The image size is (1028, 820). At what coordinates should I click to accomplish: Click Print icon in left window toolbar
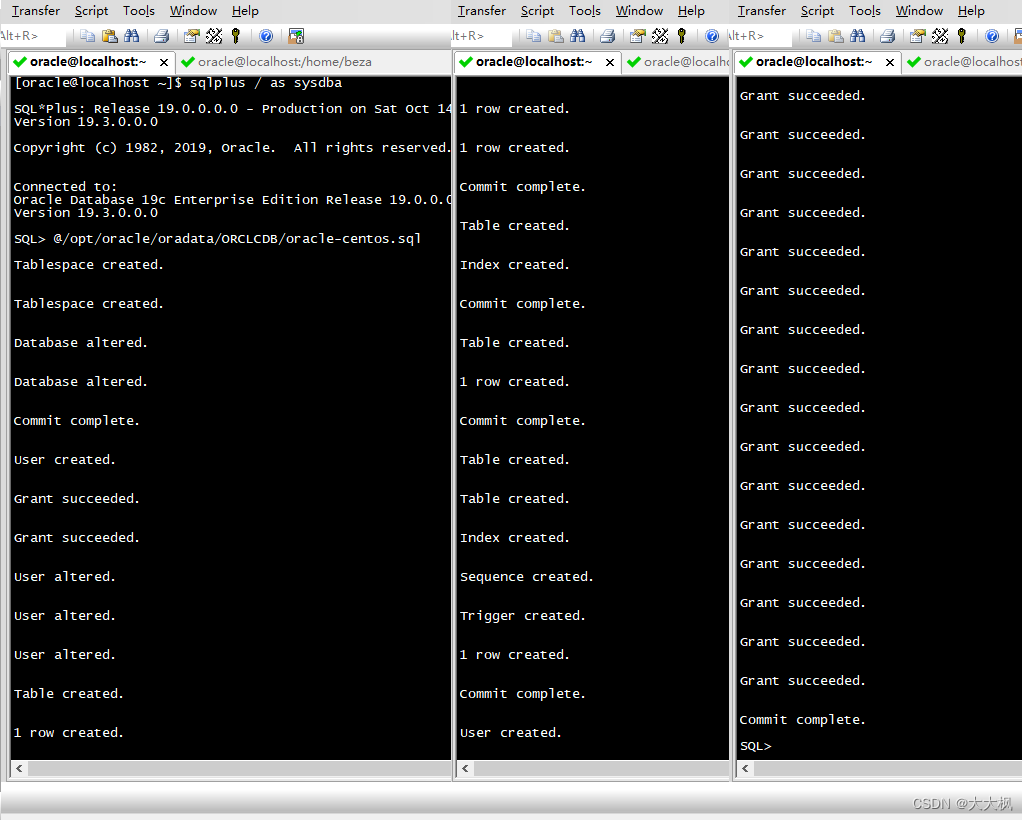(x=161, y=36)
